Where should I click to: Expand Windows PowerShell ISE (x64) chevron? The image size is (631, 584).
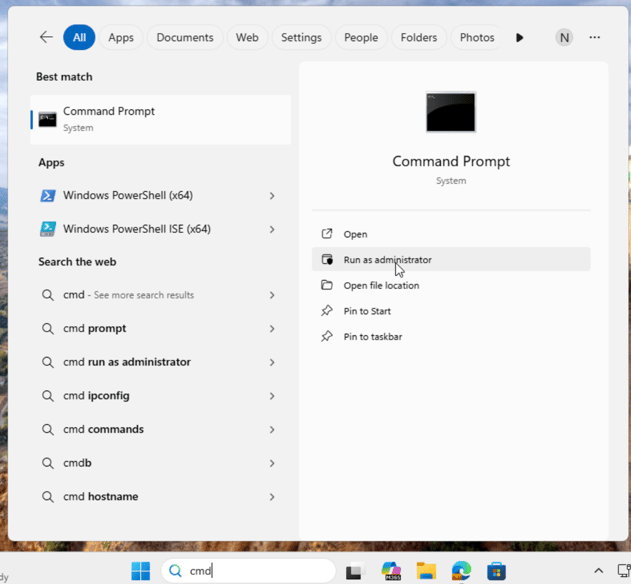click(x=272, y=229)
